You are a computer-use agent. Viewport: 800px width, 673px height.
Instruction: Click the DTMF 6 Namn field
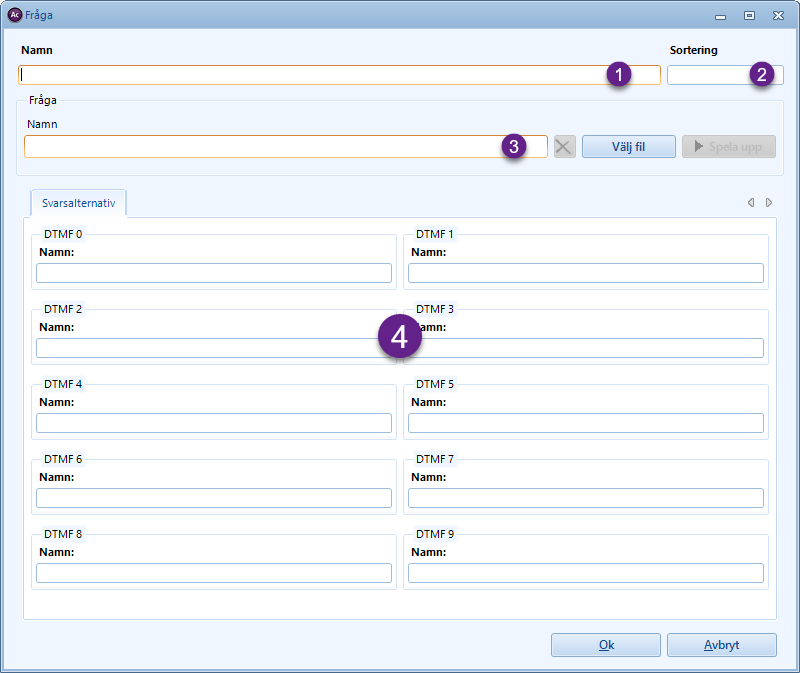214,498
